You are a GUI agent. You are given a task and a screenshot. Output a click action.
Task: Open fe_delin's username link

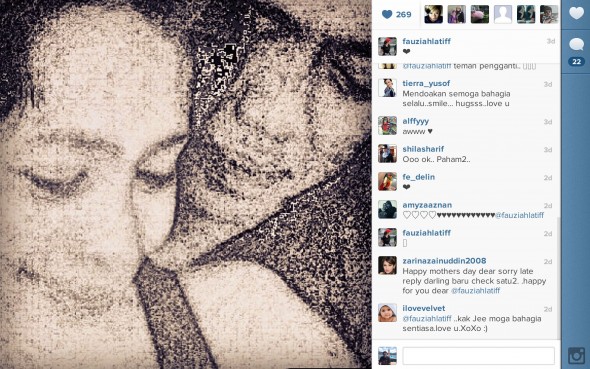tap(418, 177)
